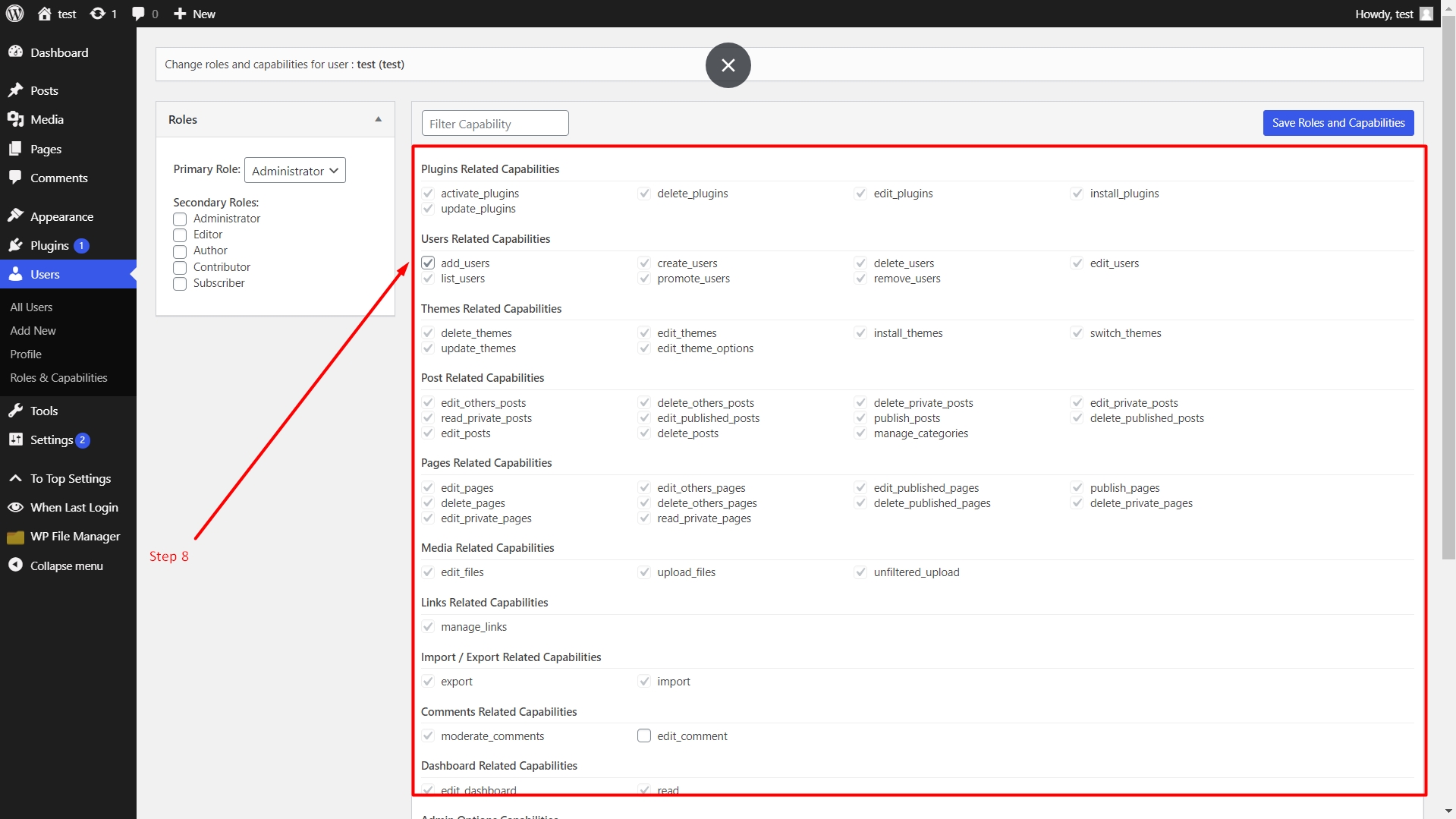Open Appearance via the brush icon
The width and height of the screenshot is (1456, 819).
[x=15, y=216]
